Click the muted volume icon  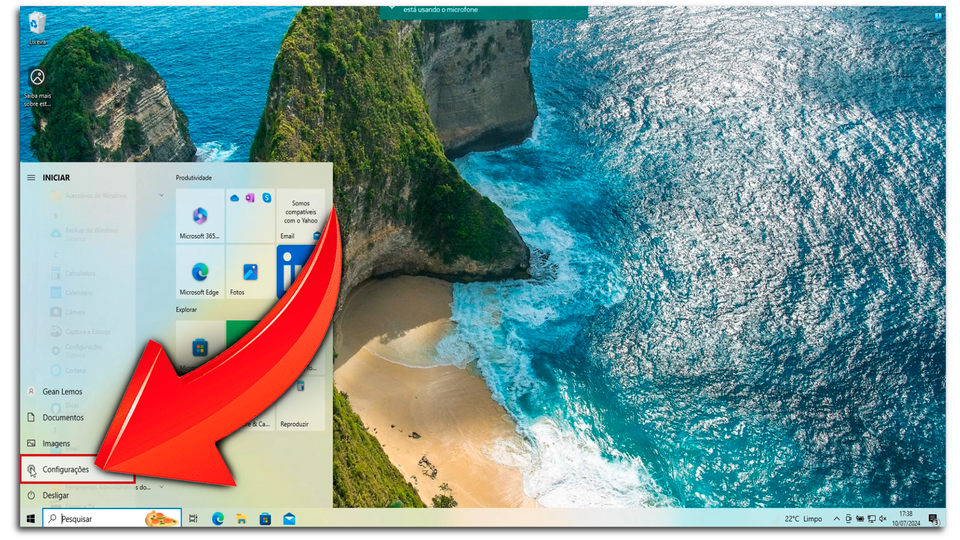tap(883, 519)
